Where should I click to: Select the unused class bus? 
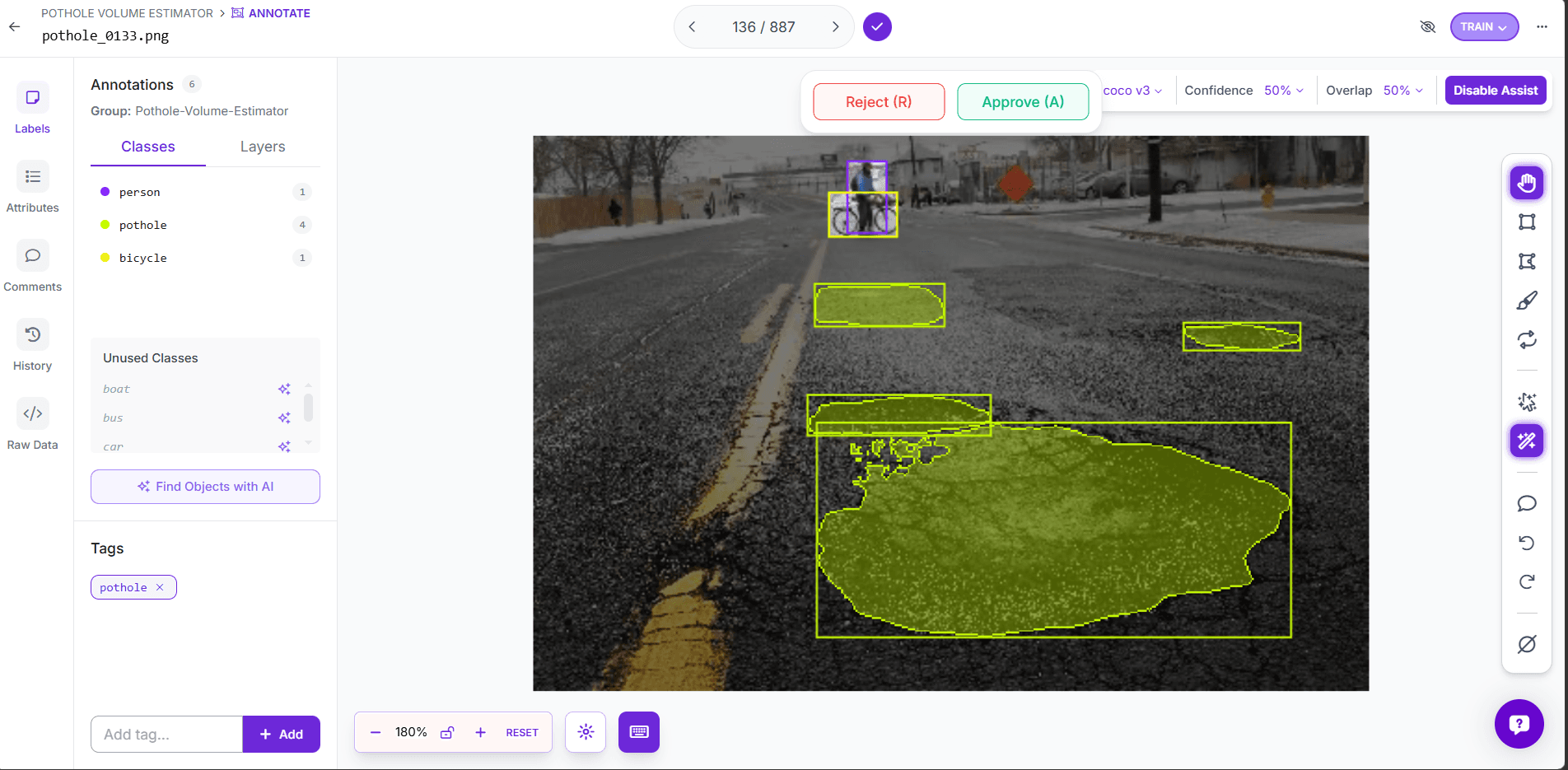[113, 418]
